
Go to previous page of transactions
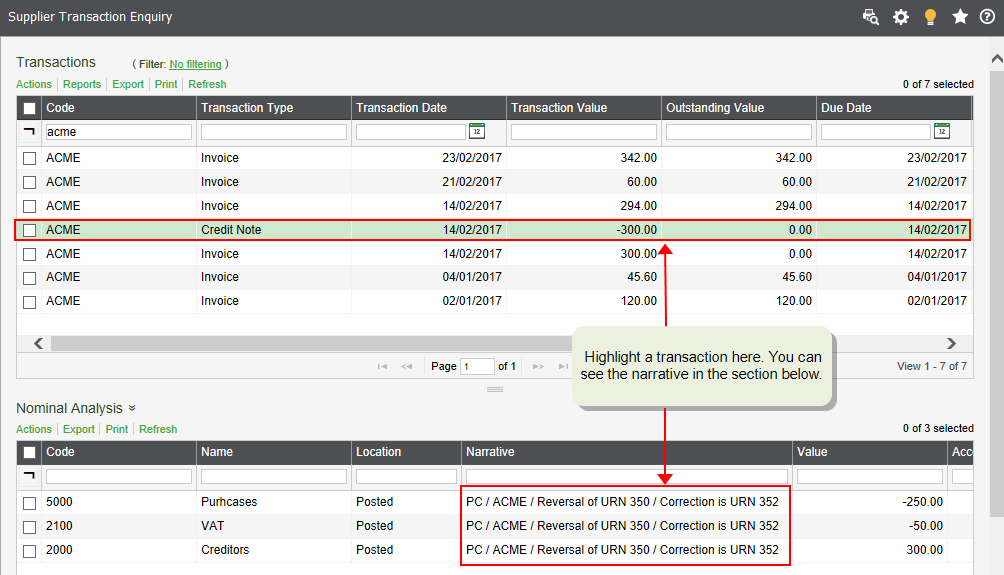tap(407, 366)
